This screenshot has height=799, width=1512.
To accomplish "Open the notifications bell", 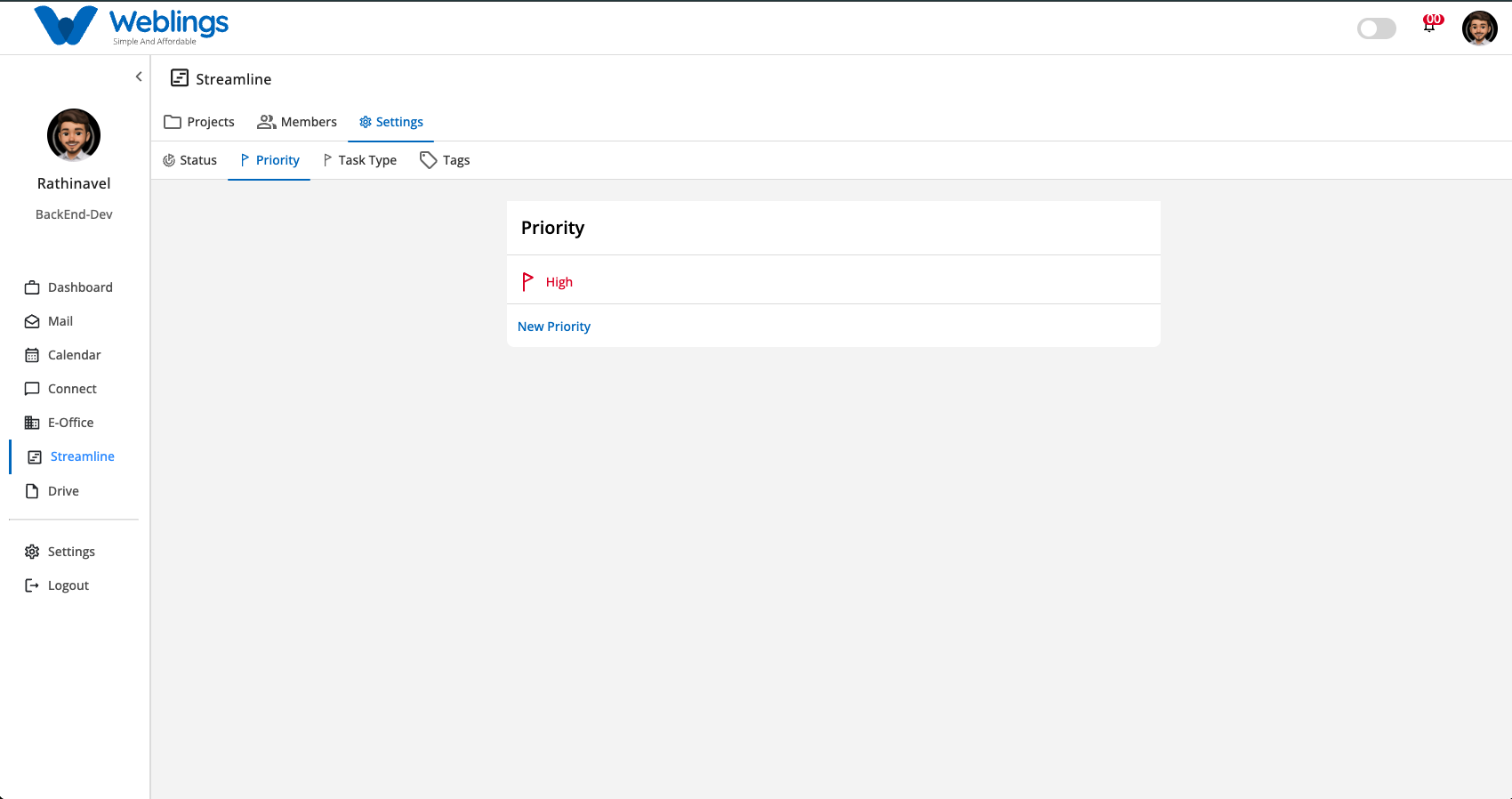I will click(x=1429, y=26).
